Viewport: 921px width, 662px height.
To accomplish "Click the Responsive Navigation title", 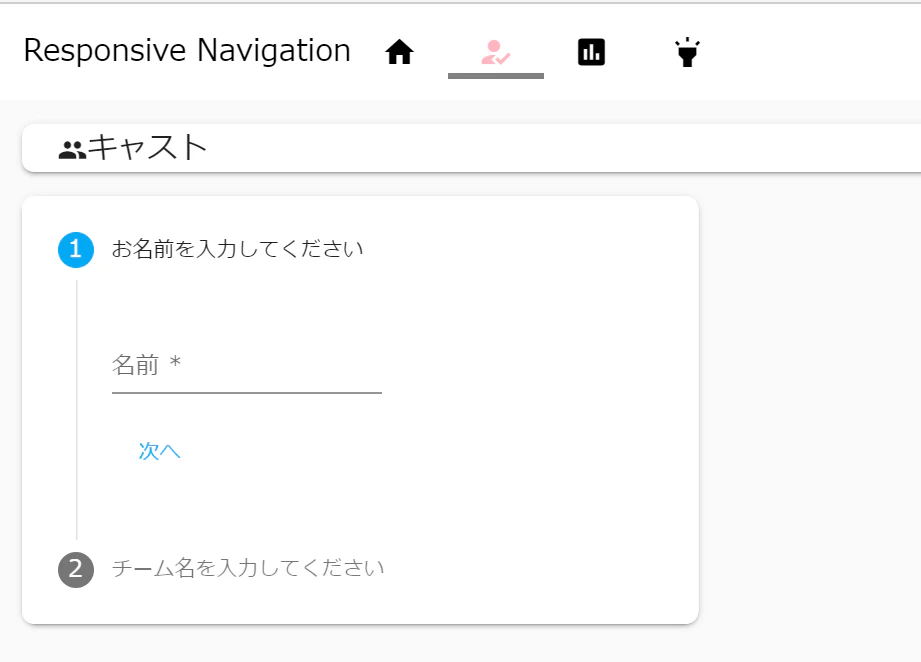I will [186, 50].
